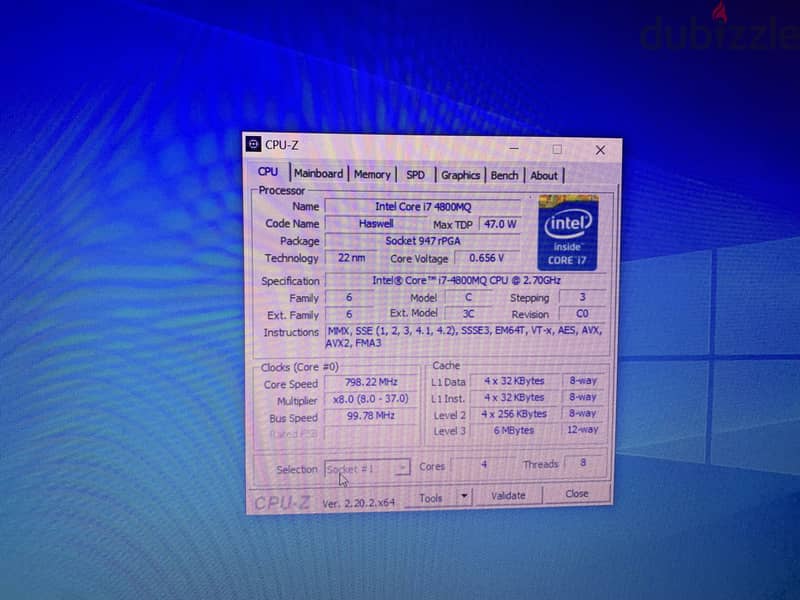Click the Level 3 cache value 6 MBytes

point(514,430)
